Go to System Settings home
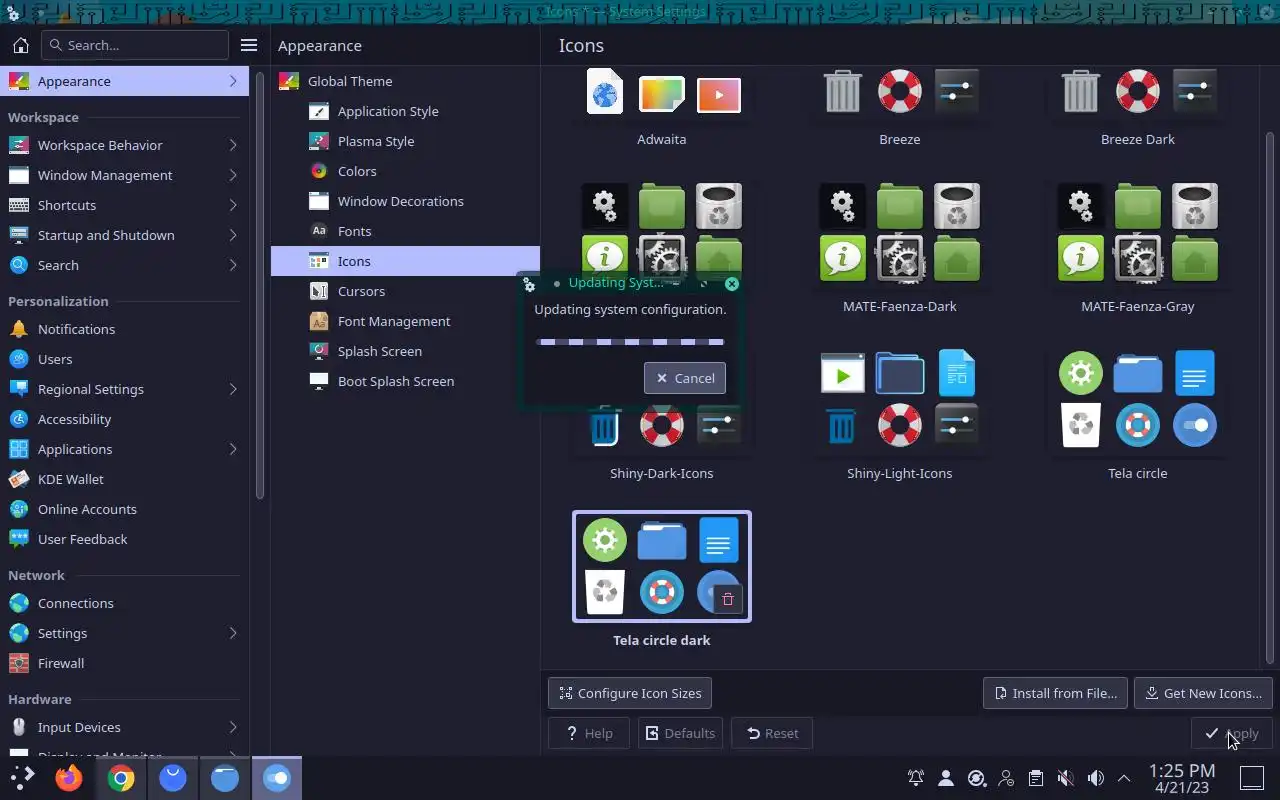Viewport: 1280px width, 800px height. click(20, 45)
